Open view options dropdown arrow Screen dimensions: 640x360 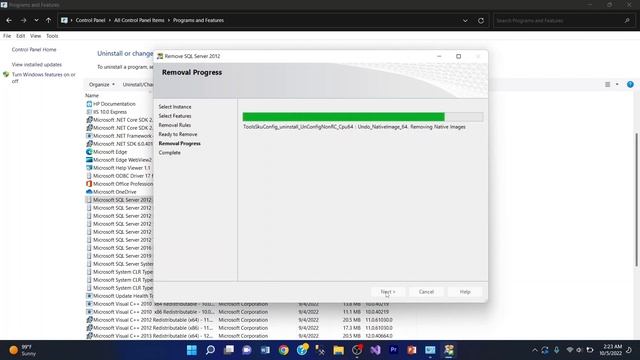(617, 84)
